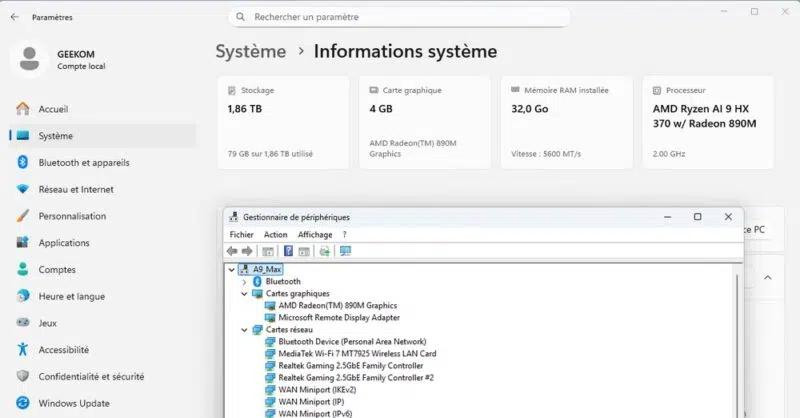Viewport: 800px width, 418px height.
Task: Open Bluetooth et appareils settings
Action: click(83, 162)
